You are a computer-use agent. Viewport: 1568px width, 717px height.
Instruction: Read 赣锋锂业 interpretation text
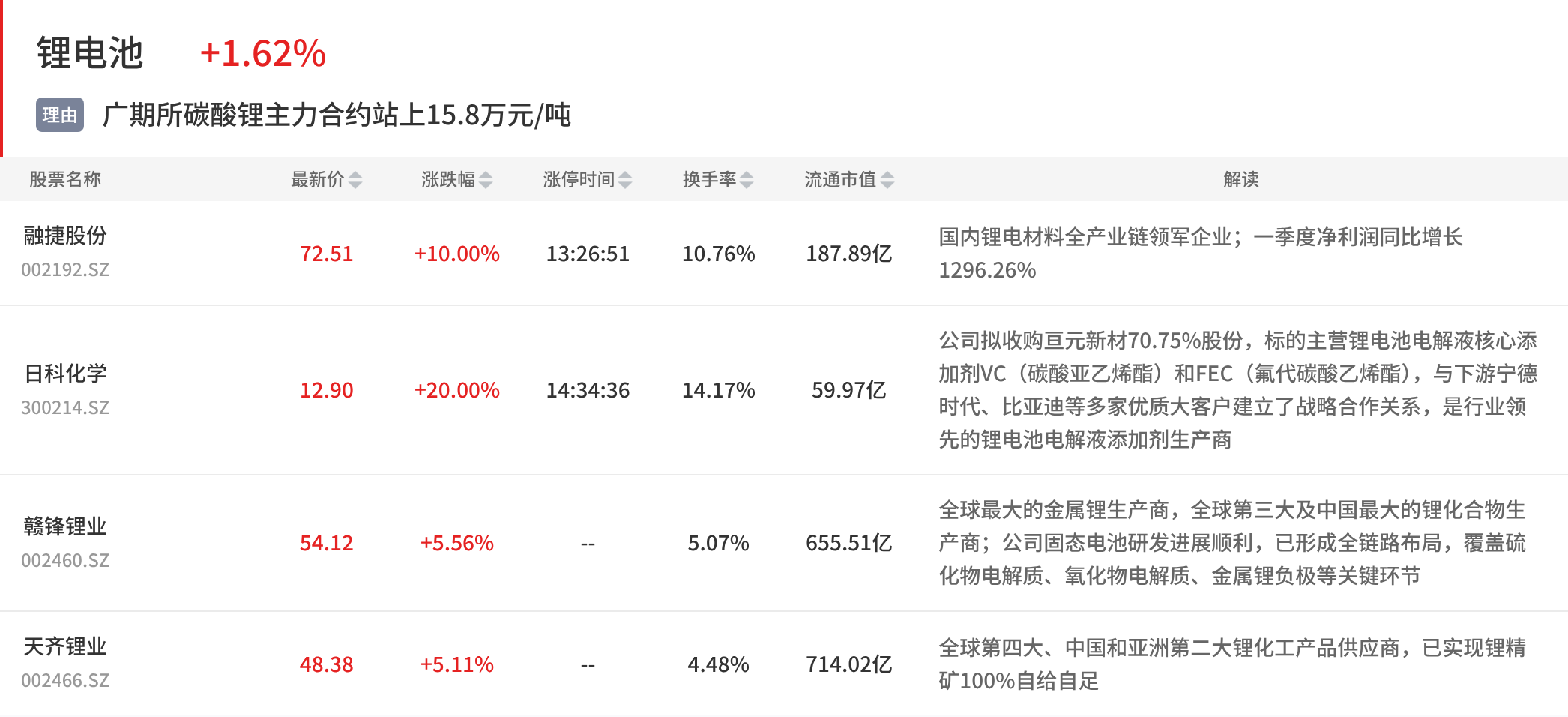click(1232, 543)
